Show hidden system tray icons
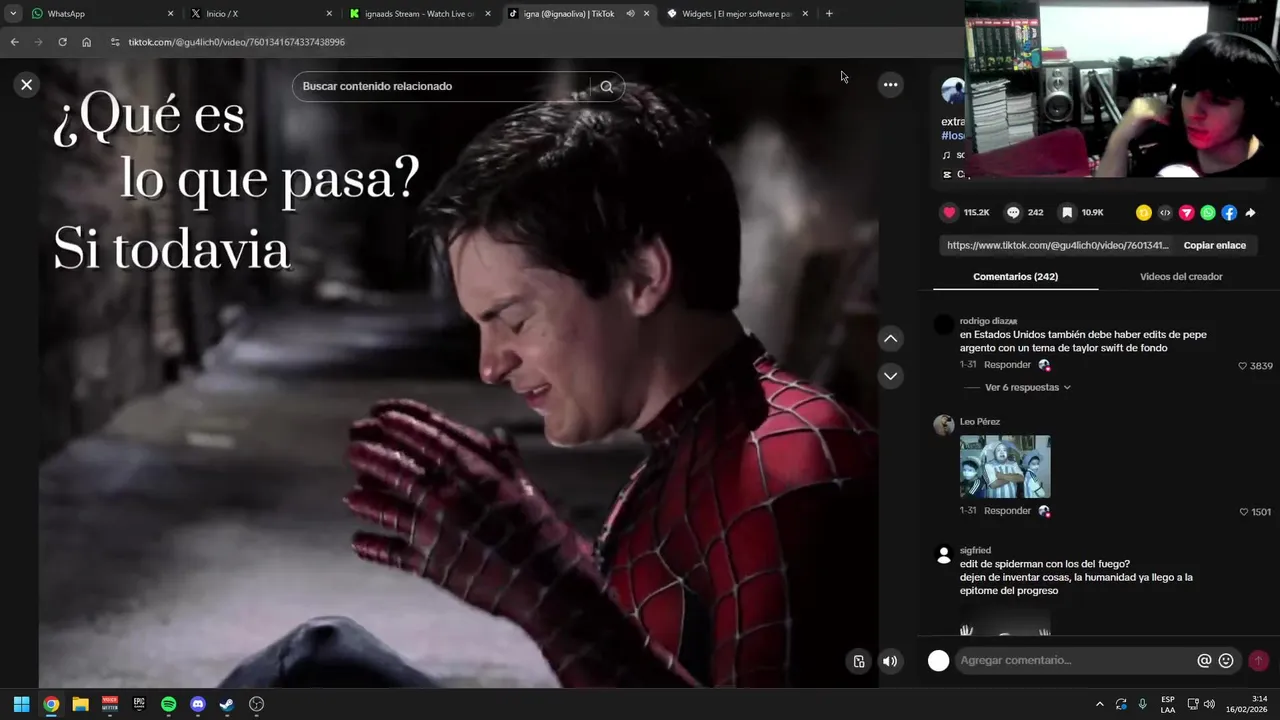 point(1100,704)
